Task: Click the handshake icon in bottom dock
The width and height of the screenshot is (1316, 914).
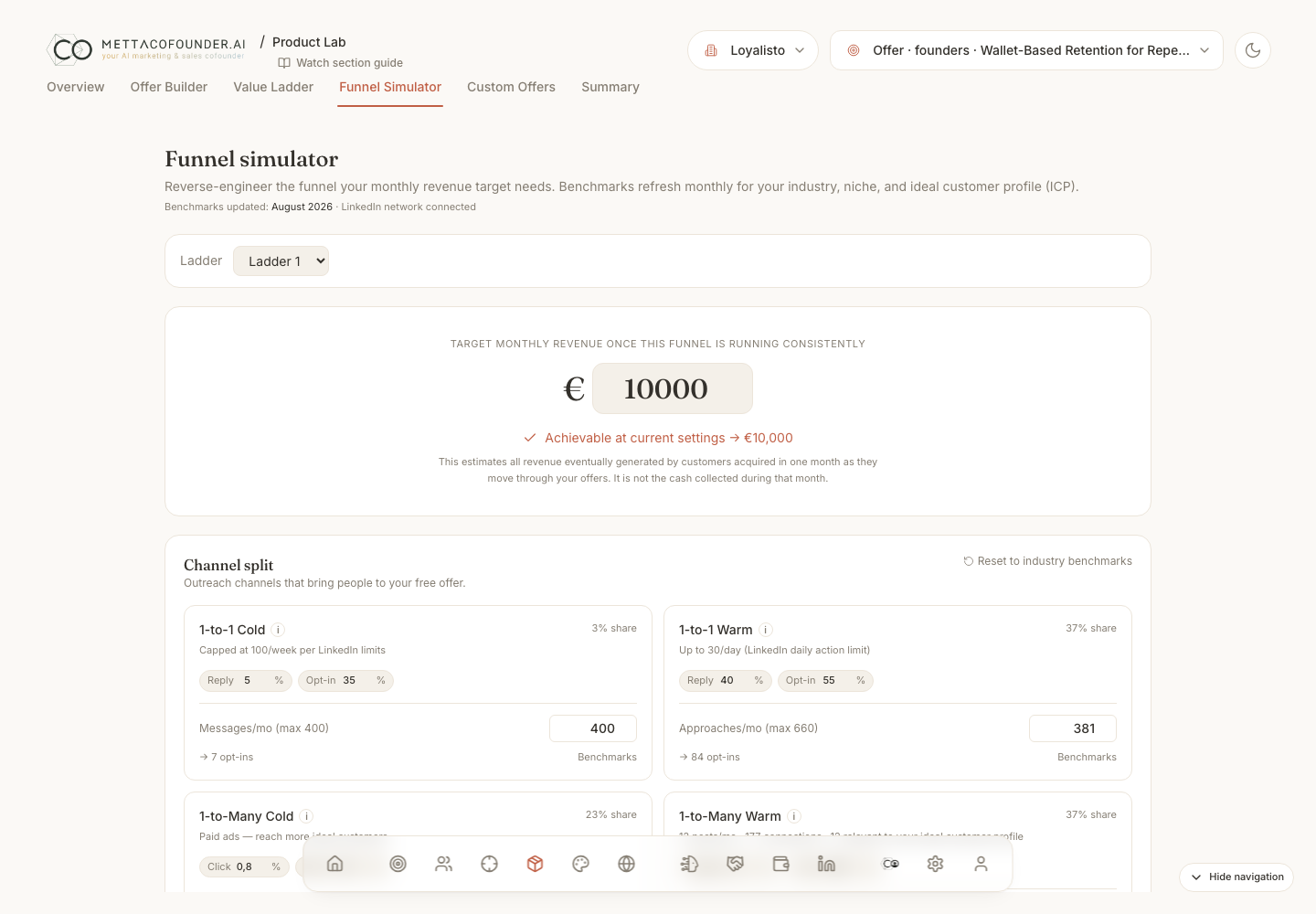Action: click(735, 864)
